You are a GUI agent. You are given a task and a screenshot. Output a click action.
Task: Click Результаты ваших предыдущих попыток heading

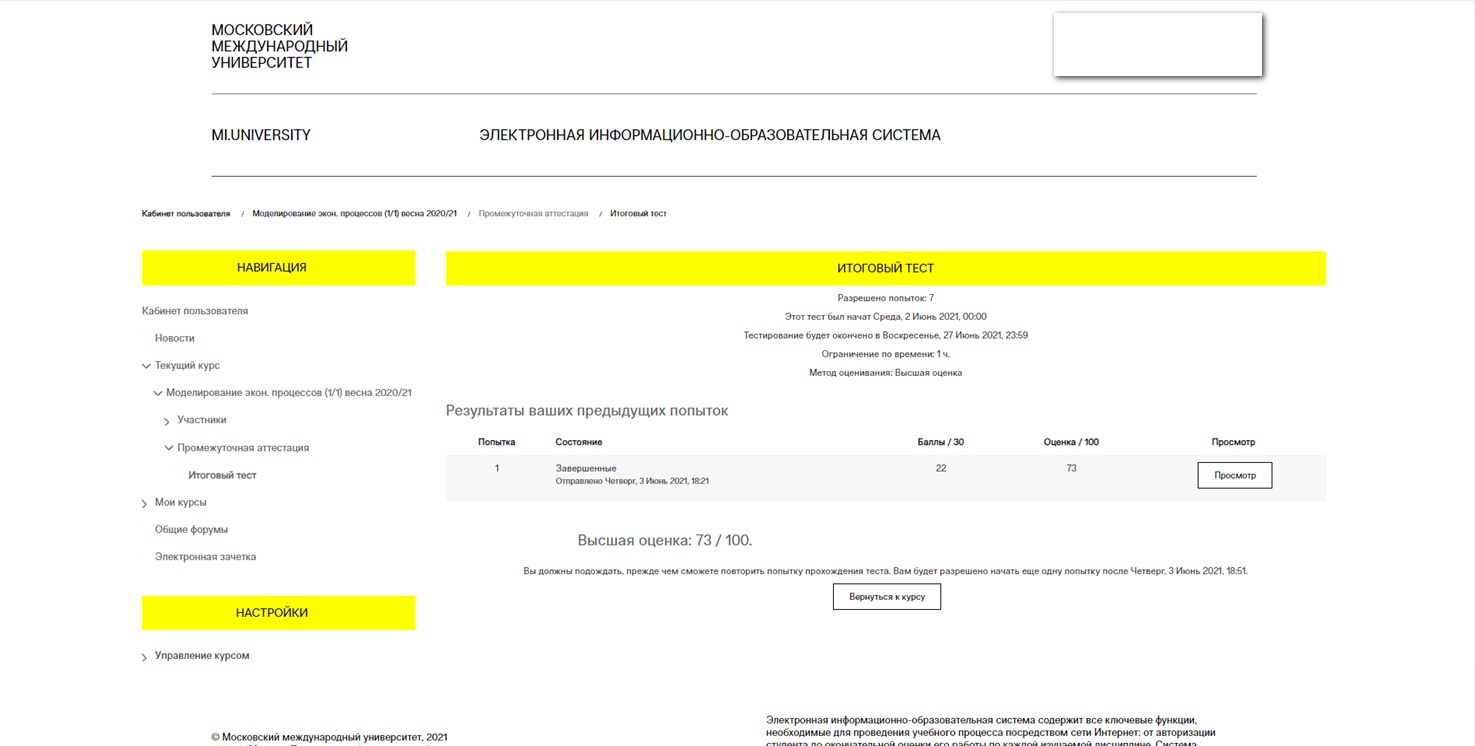click(x=587, y=411)
